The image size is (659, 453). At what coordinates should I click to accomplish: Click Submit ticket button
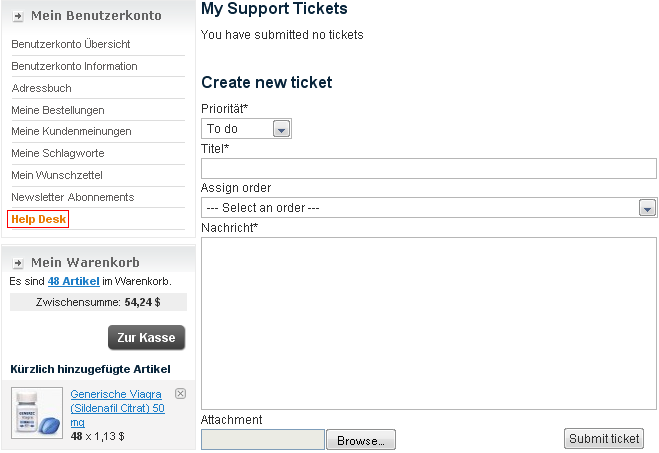point(604,439)
